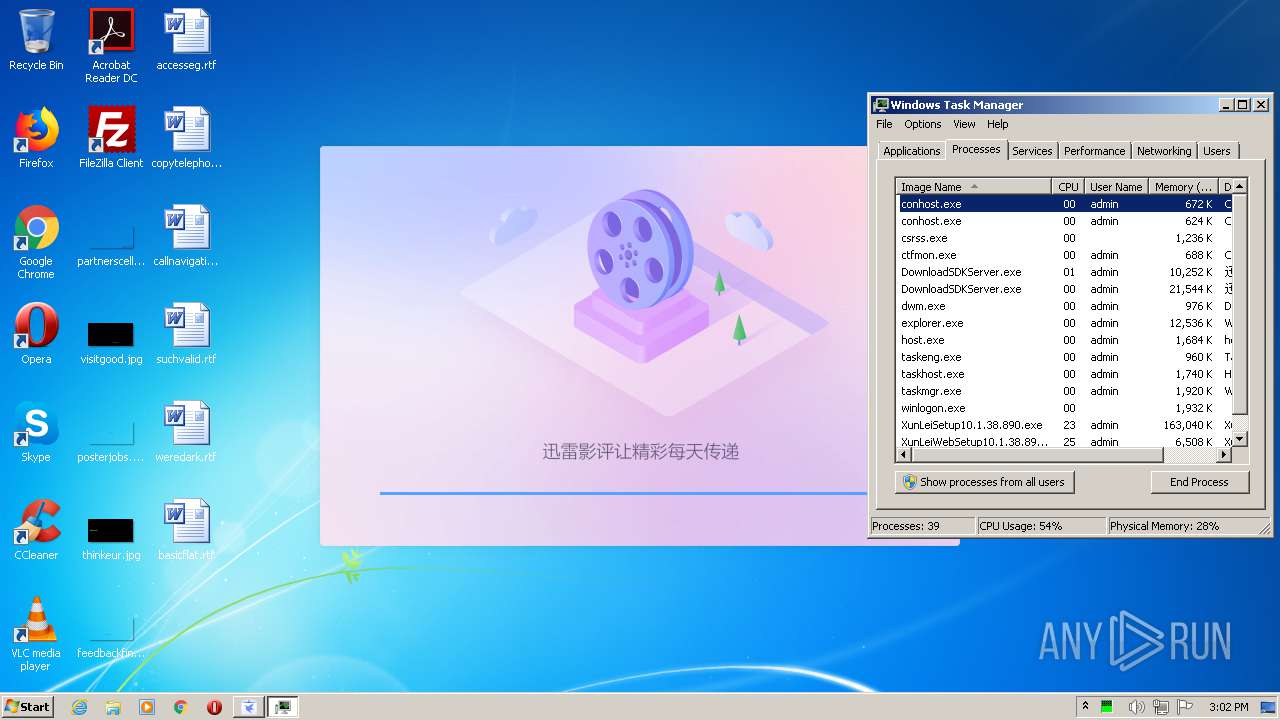The height and width of the screenshot is (720, 1280).
Task: Select XunLeiSetup10.1.38.890.exe process row
Action: click(x=1064, y=425)
